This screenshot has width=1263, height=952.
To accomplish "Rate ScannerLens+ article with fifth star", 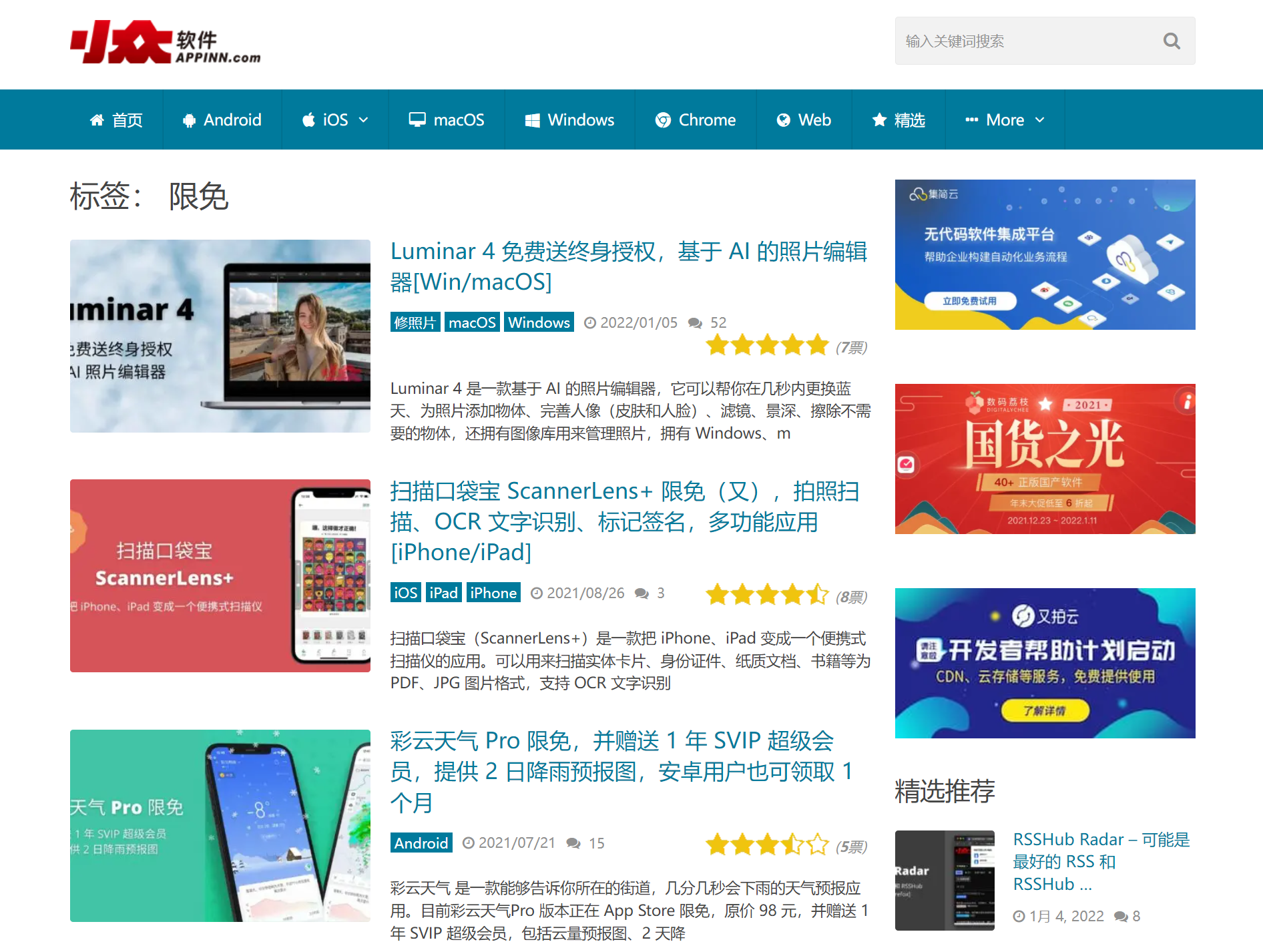I will pyautogui.click(x=818, y=594).
